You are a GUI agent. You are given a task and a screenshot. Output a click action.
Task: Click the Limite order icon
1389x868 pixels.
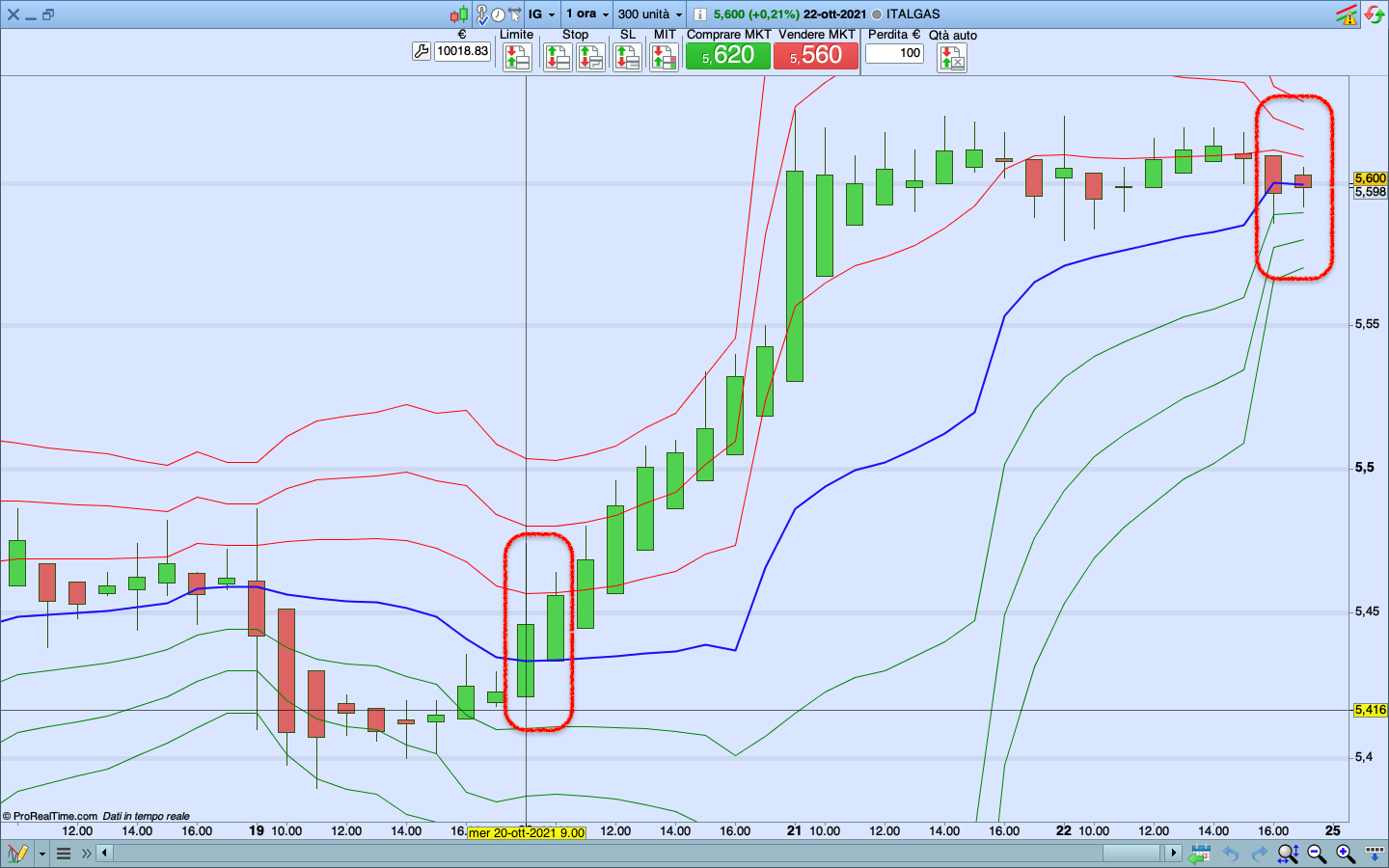click(517, 58)
